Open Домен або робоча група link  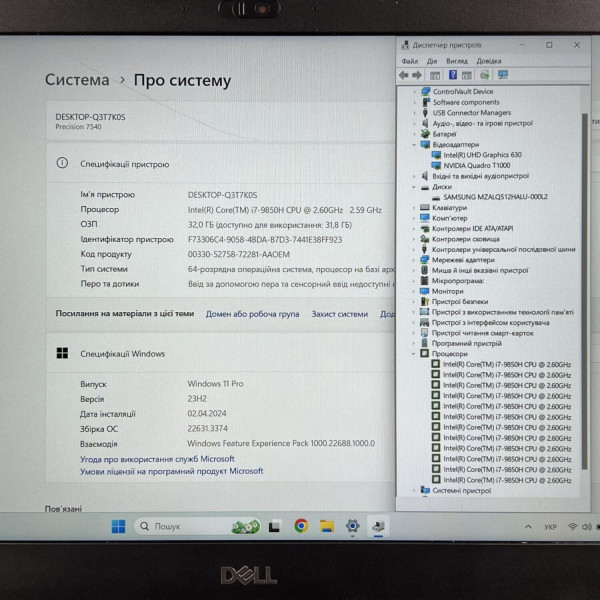(253, 314)
